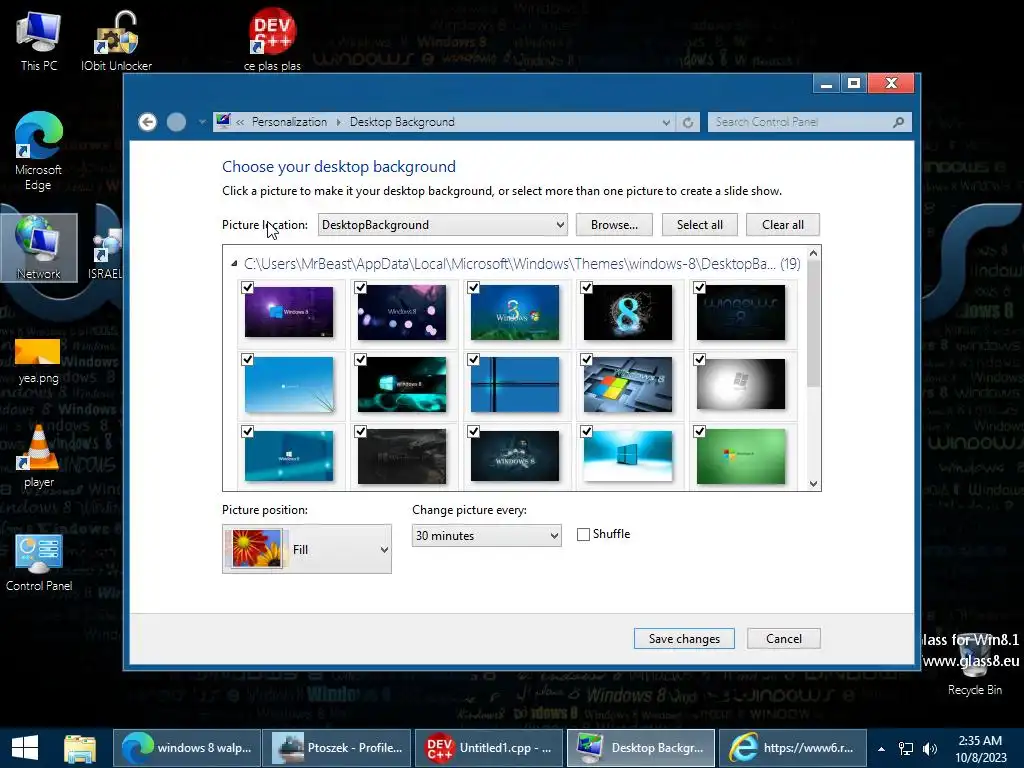
Task: Switch to 'Ptoszek - Profile...' taskbar window
Action: pyautogui.click(x=337, y=748)
